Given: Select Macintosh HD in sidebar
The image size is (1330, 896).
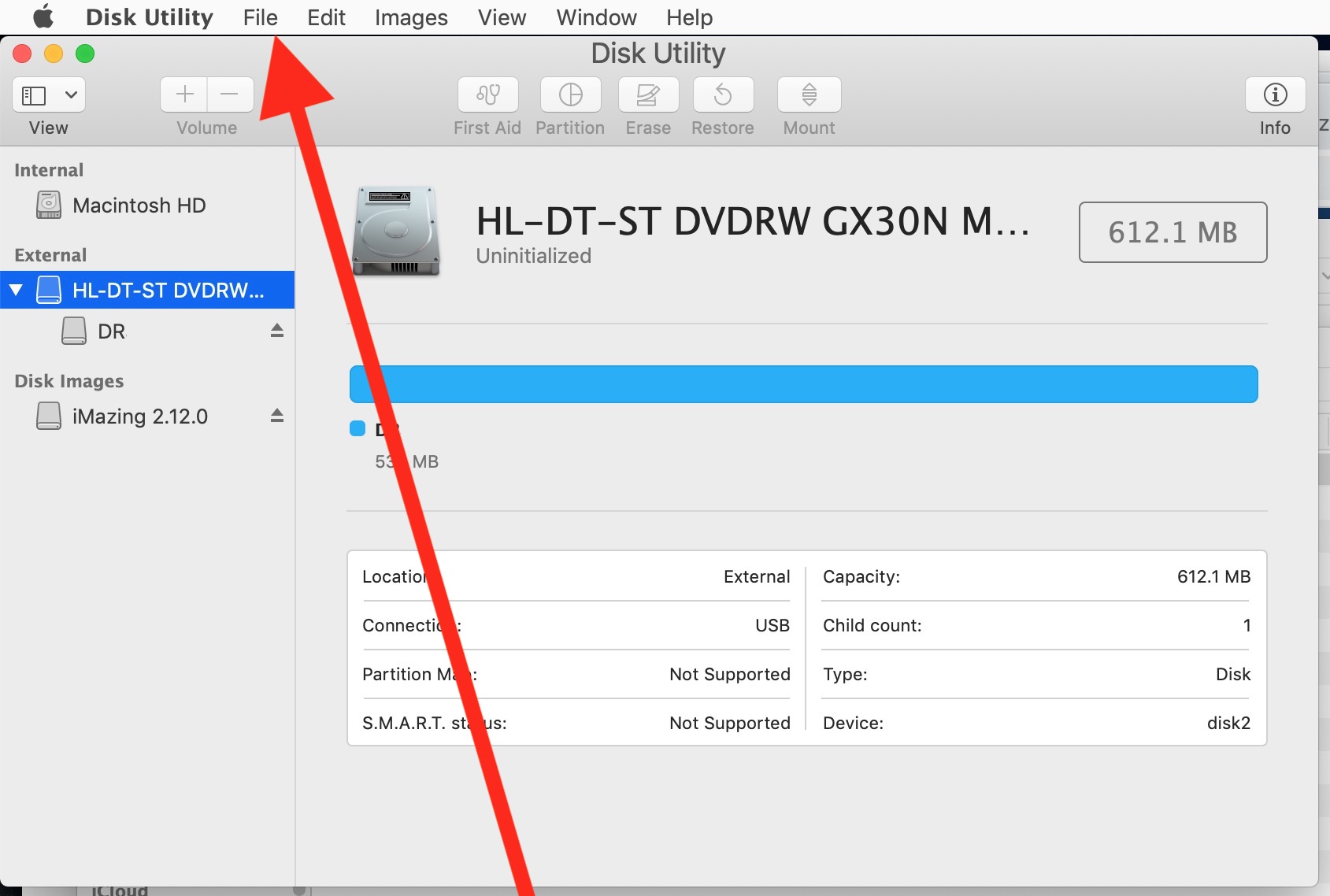Looking at the screenshot, I should (x=148, y=205).
